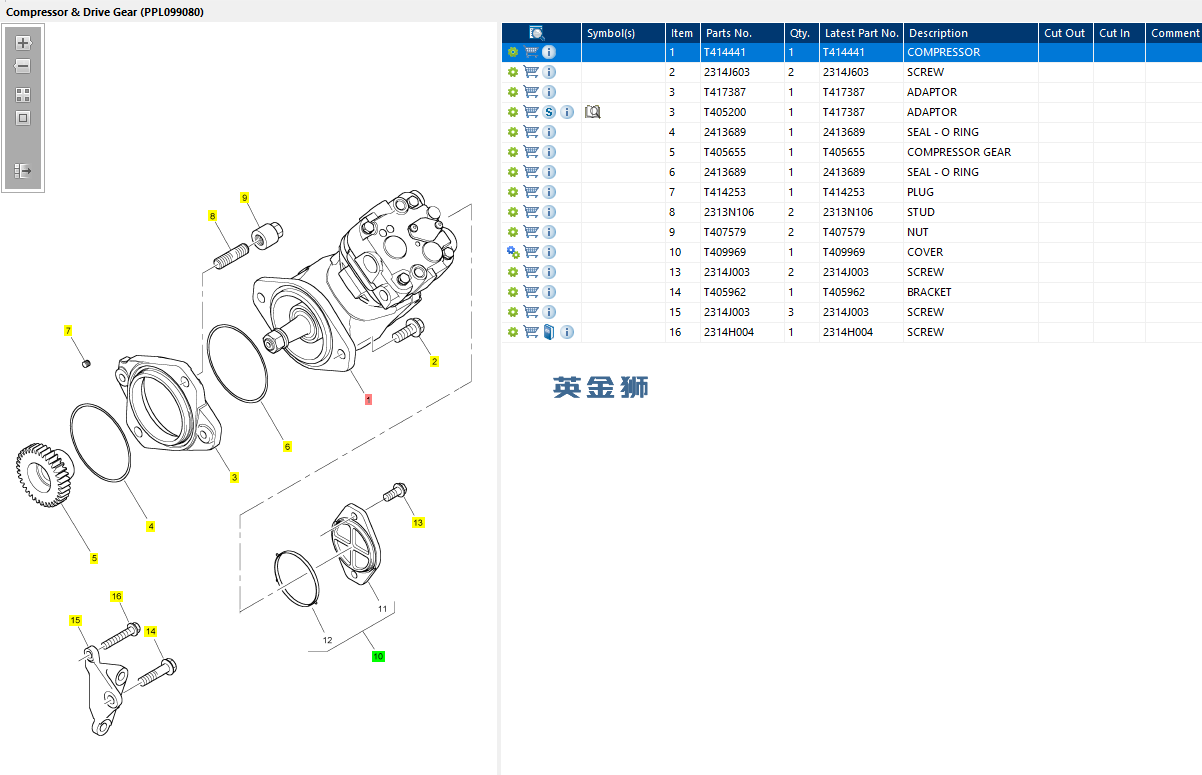The image size is (1202, 775).
Task: Click the four-squares grid view icon
Action: click(23, 95)
